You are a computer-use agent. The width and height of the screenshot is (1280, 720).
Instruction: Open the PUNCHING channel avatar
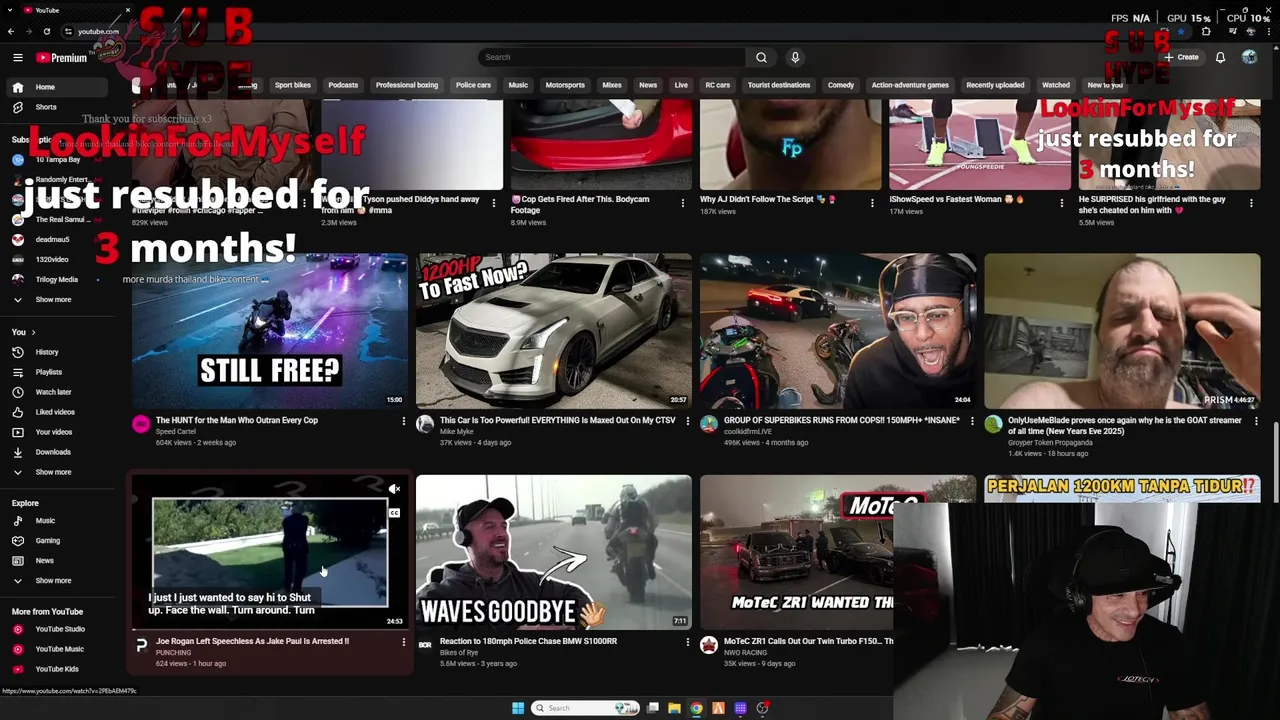[x=141, y=645]
